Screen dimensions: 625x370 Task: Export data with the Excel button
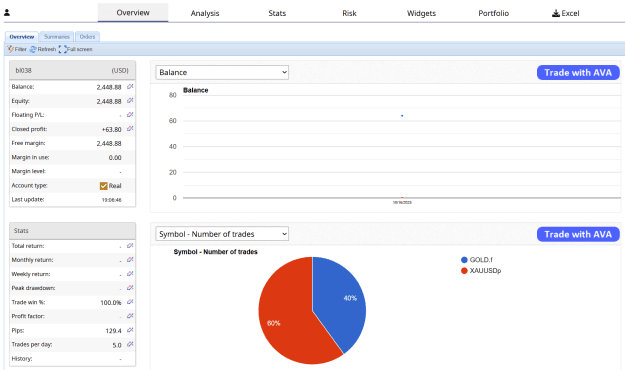click(x=566, y=13)
